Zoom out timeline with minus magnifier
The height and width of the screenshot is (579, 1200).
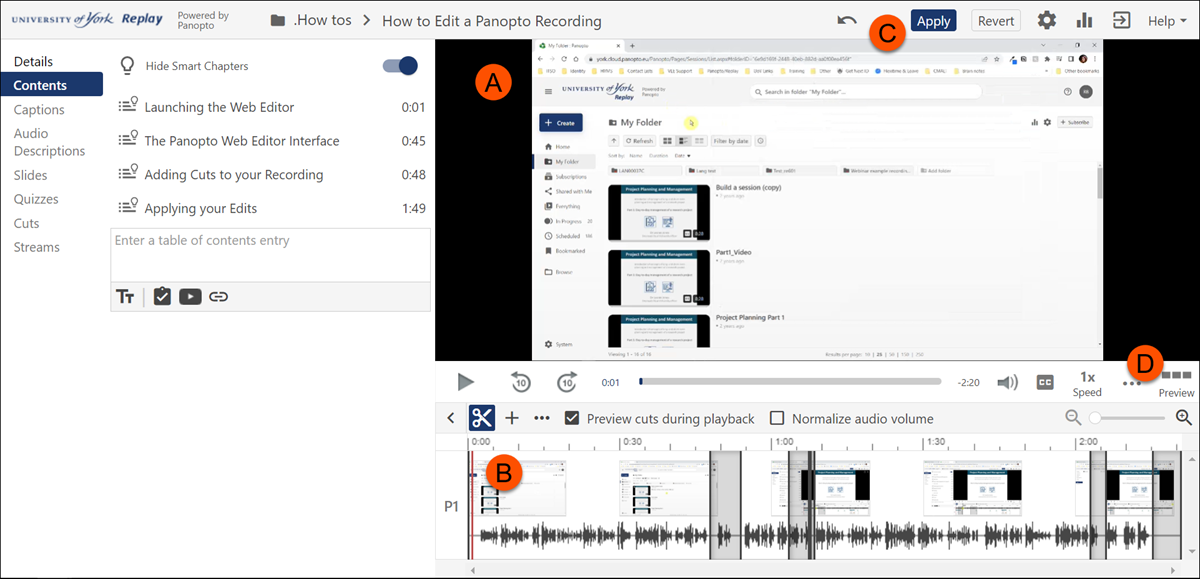[1074, 418]
